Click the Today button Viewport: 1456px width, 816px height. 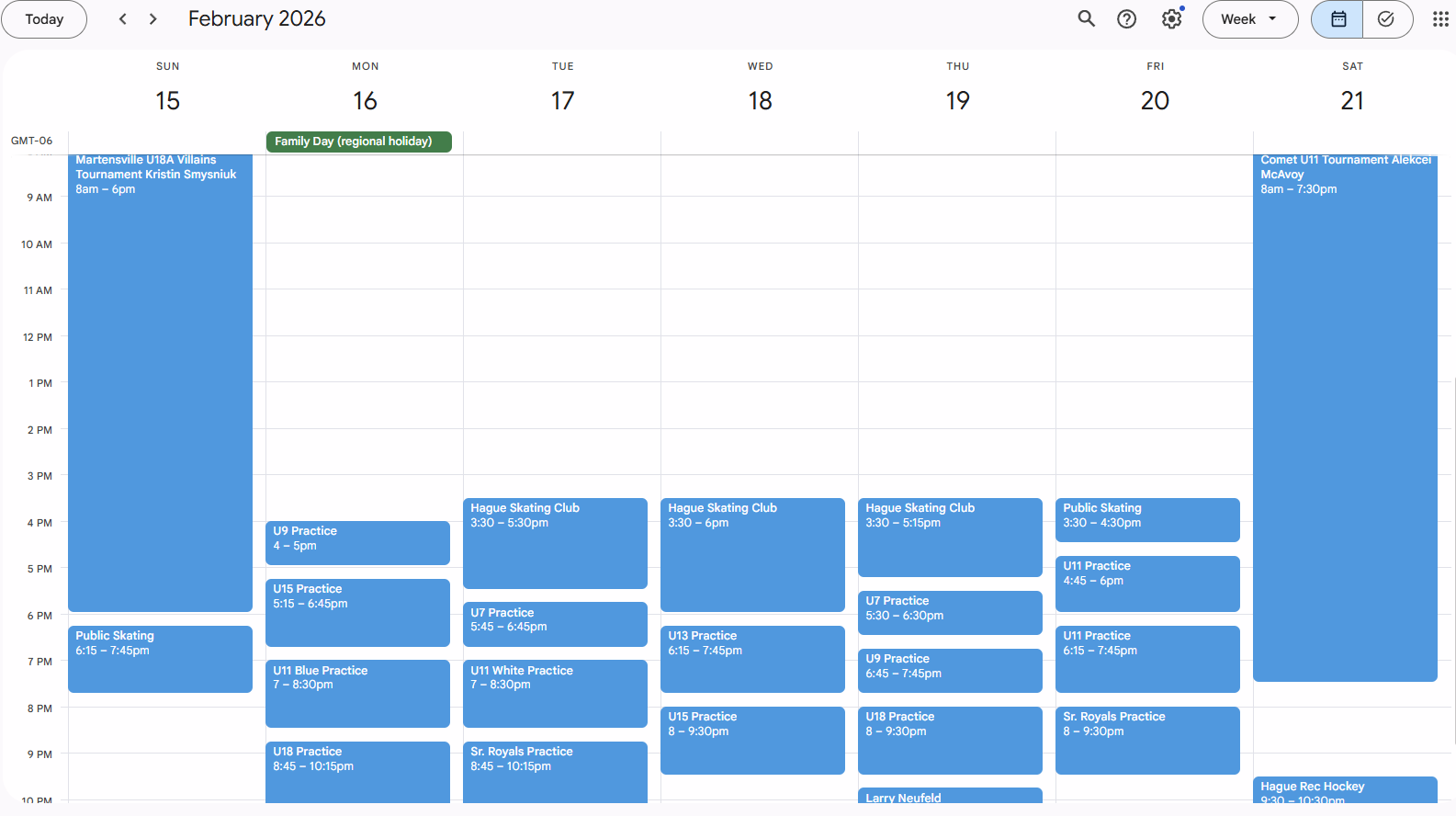pos(44,19)
